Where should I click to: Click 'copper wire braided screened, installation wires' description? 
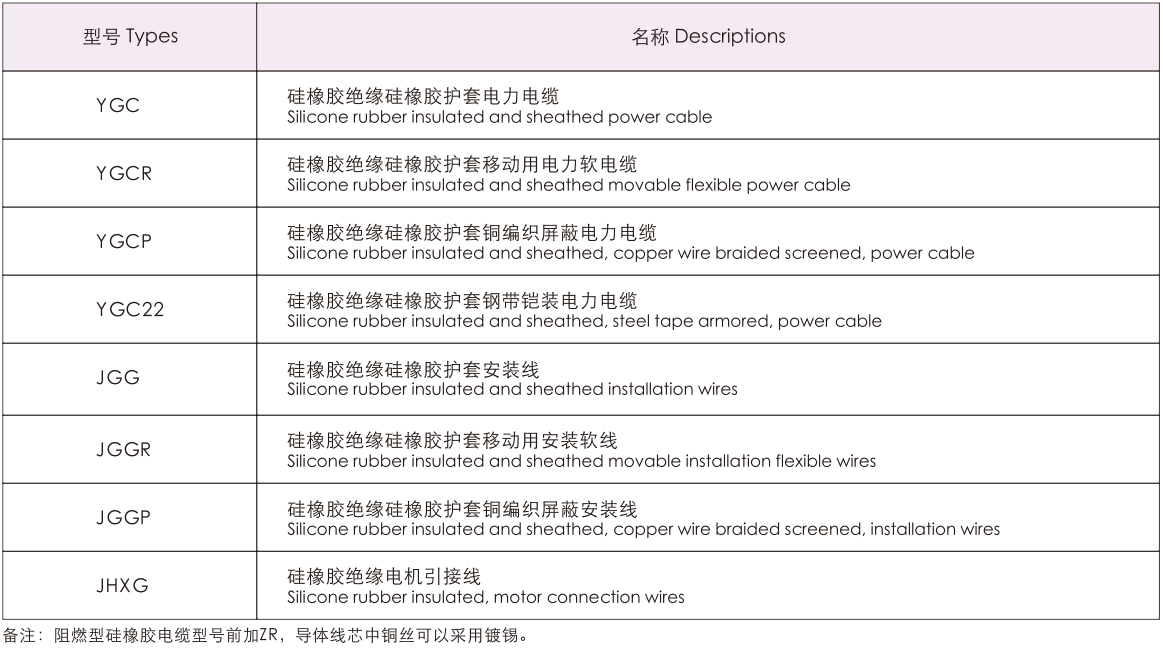[x=643, y=529]
